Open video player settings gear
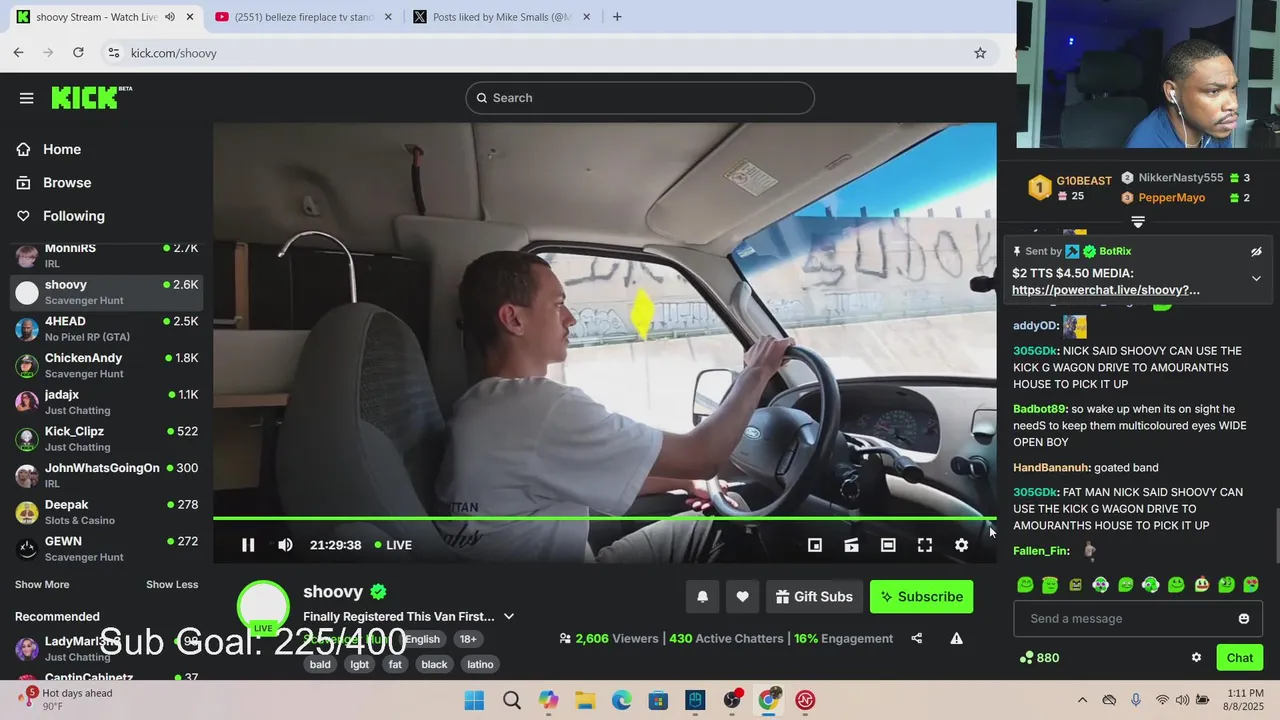The image size is (1280, 720). (961, 545)
